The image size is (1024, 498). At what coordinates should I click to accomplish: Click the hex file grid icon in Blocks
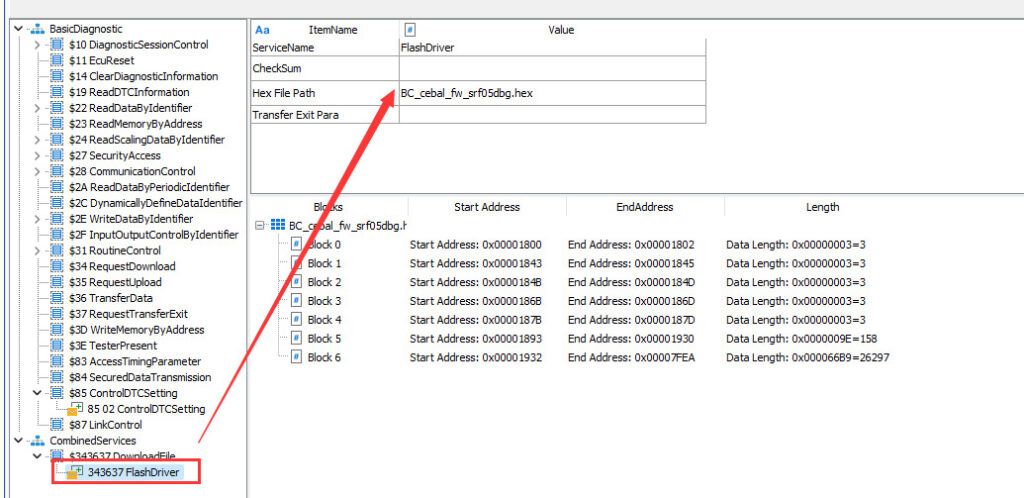pos(278,226)
